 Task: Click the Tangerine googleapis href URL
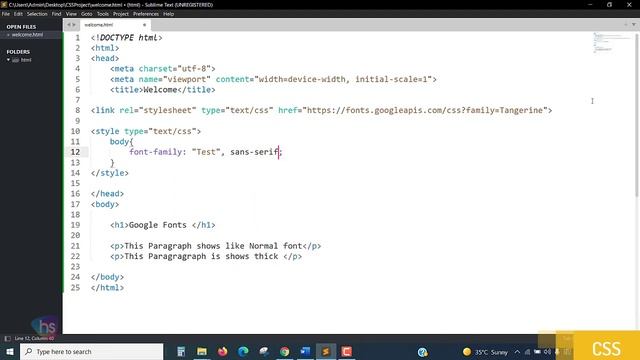tap(424, 110)
